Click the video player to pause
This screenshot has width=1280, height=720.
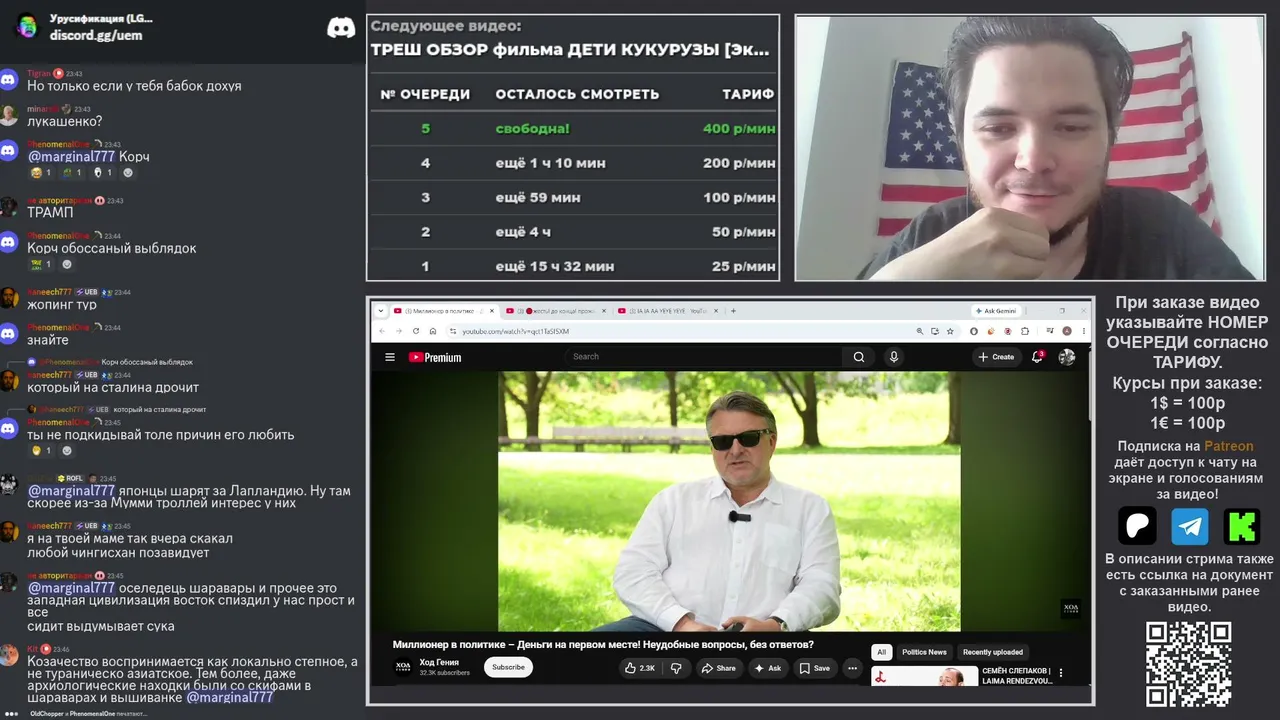[x=729, y=501]
